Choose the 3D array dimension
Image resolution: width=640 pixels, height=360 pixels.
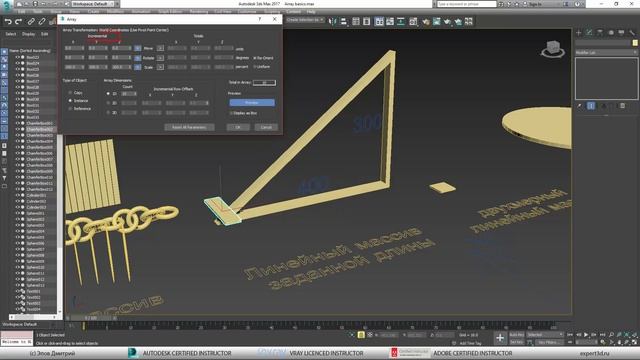click(108, 112)
